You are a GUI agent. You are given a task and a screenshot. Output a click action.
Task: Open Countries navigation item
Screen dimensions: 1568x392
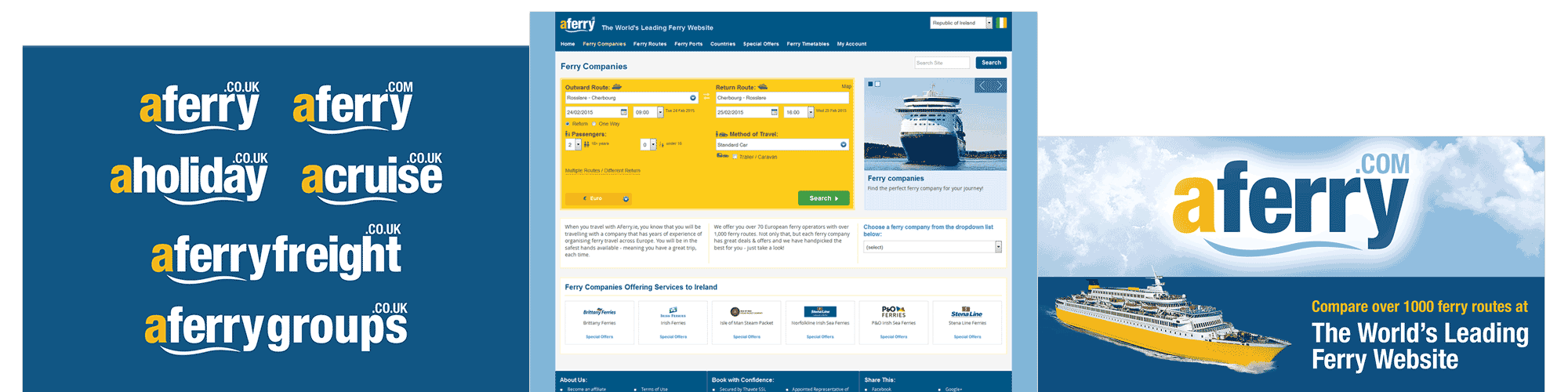(723, 44)
